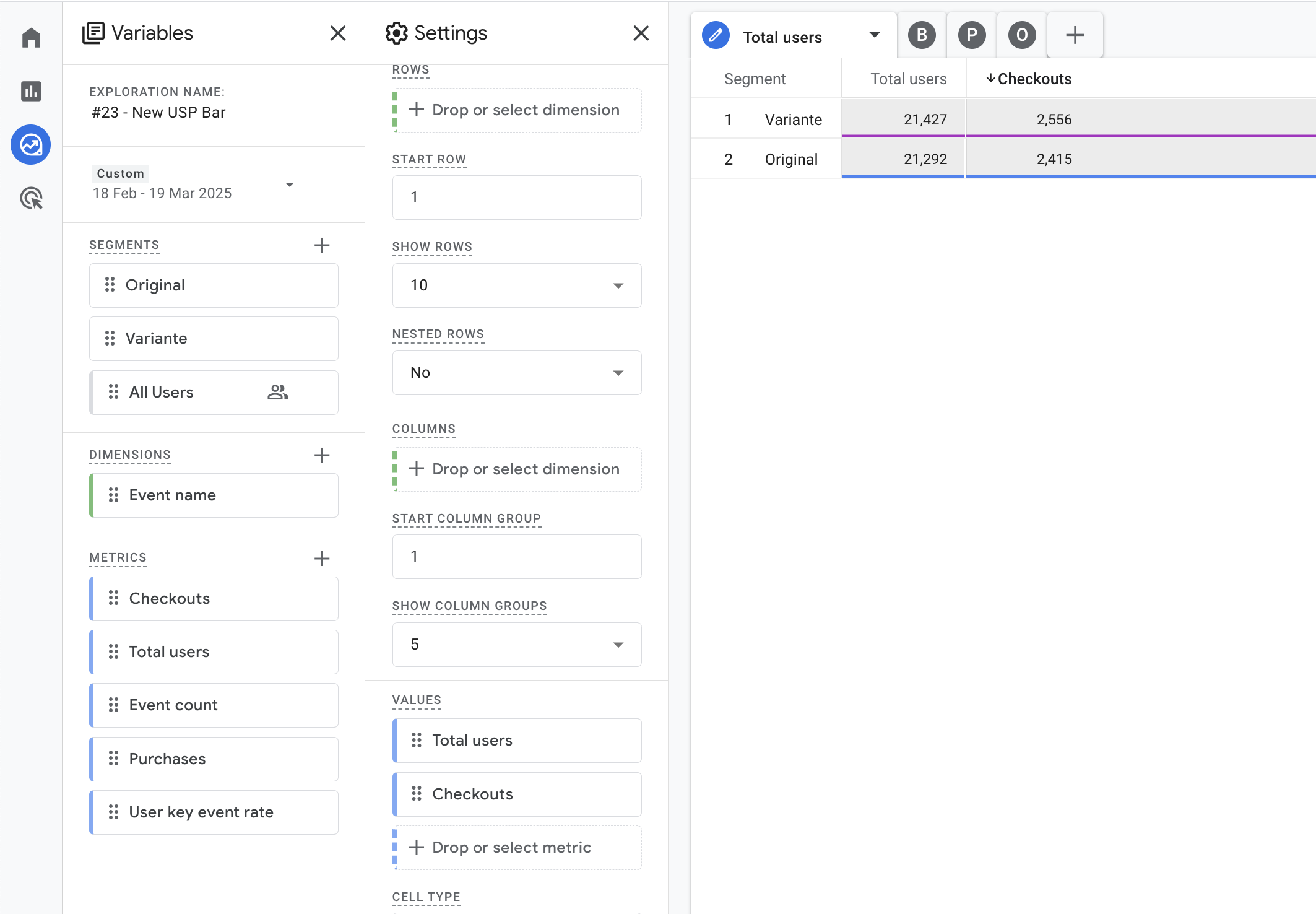Click drag handle of Original segment
The width and height of the screenshot is (1316, 914).
[x=110, y=285]
